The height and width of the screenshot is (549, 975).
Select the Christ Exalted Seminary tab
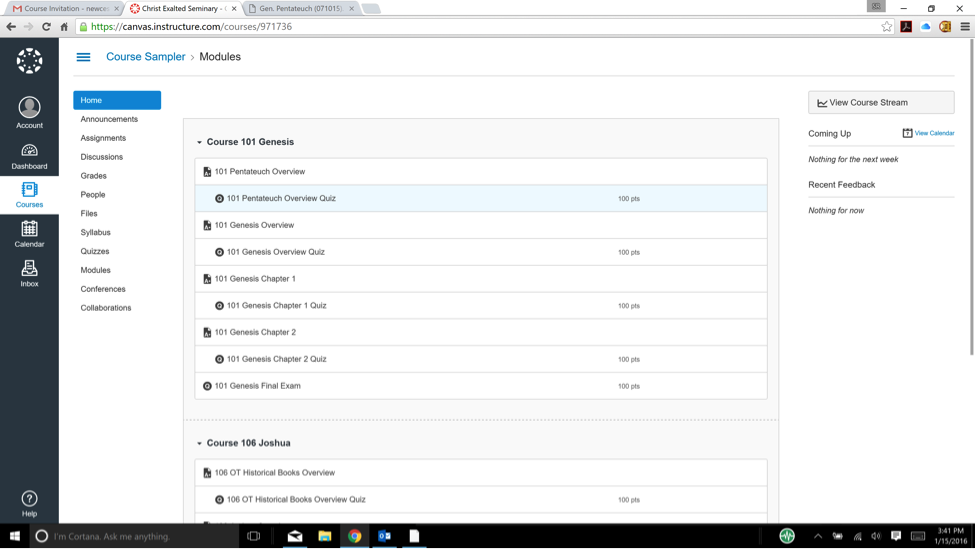click(x=184, y=9)
